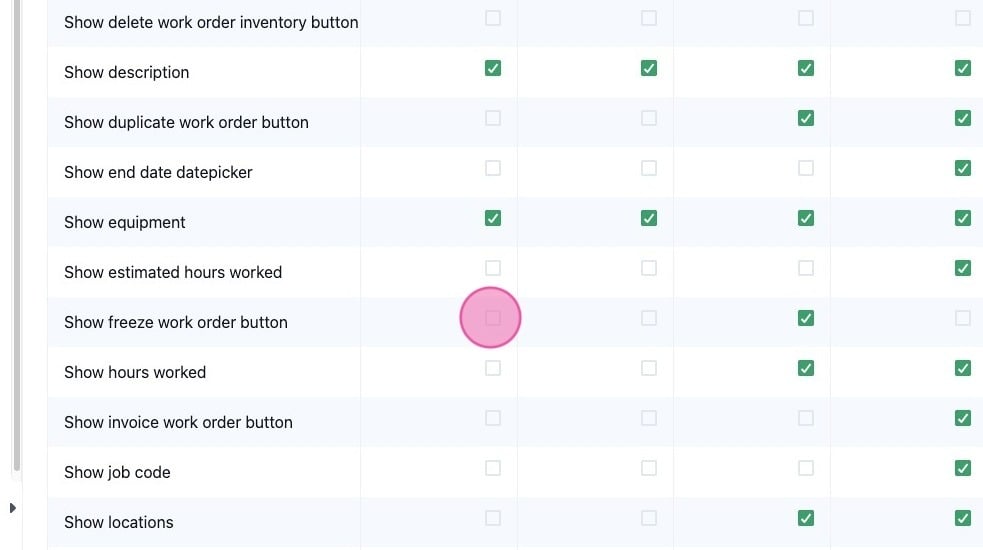Uncheck third column Show freeze work order button
Image resolution: width=983 pixels, height=550 pixels.
[806, 318]
